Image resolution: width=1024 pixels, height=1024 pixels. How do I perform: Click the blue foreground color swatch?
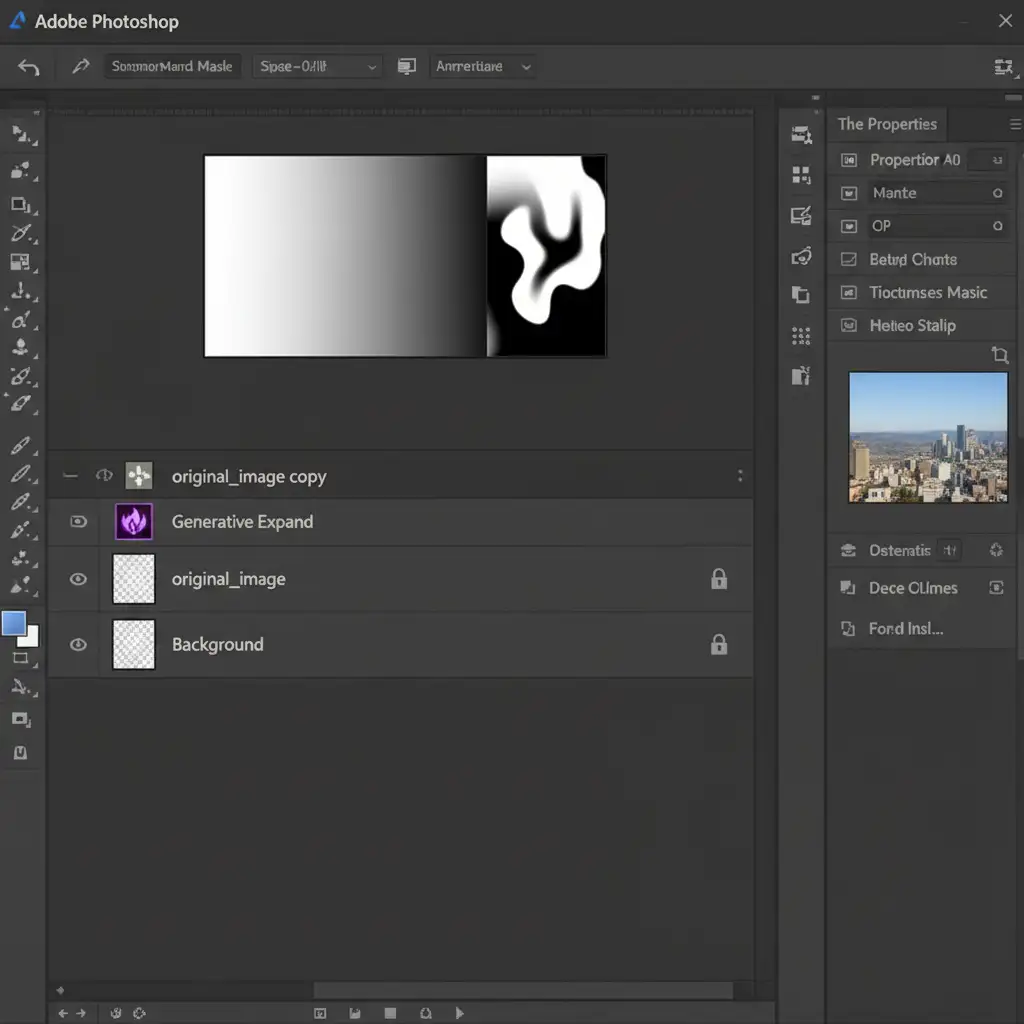point(14,624)
